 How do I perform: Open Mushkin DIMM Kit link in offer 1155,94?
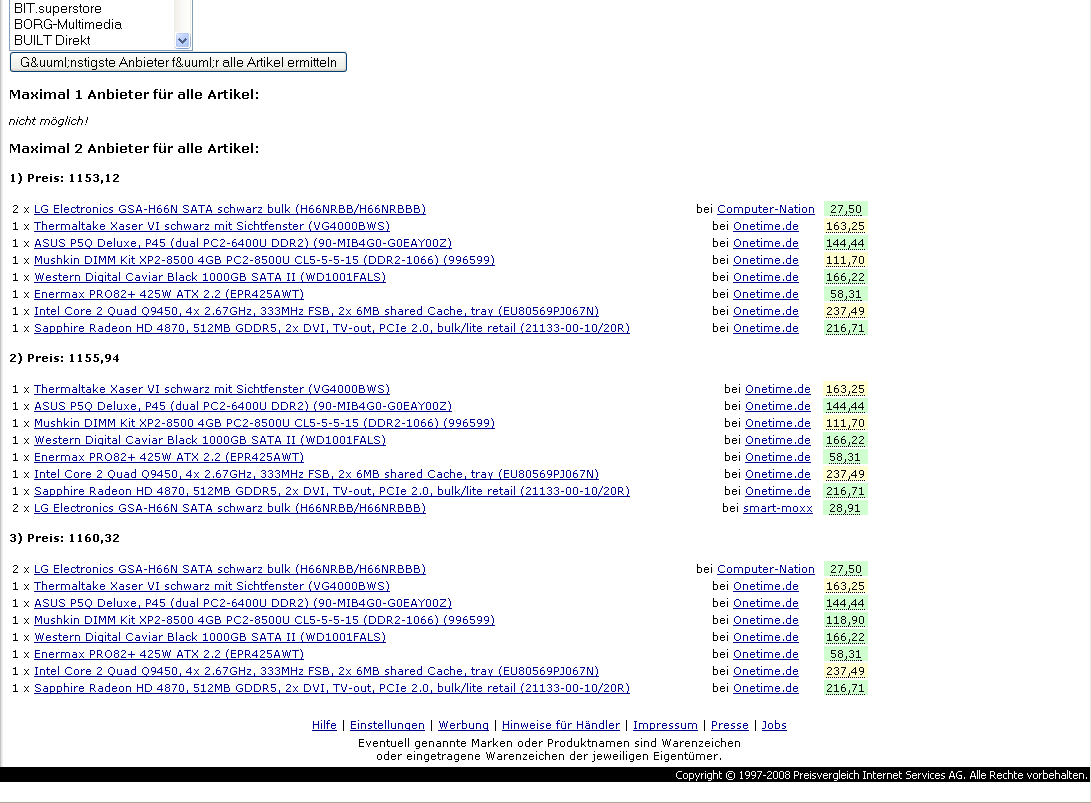point(264,423)
